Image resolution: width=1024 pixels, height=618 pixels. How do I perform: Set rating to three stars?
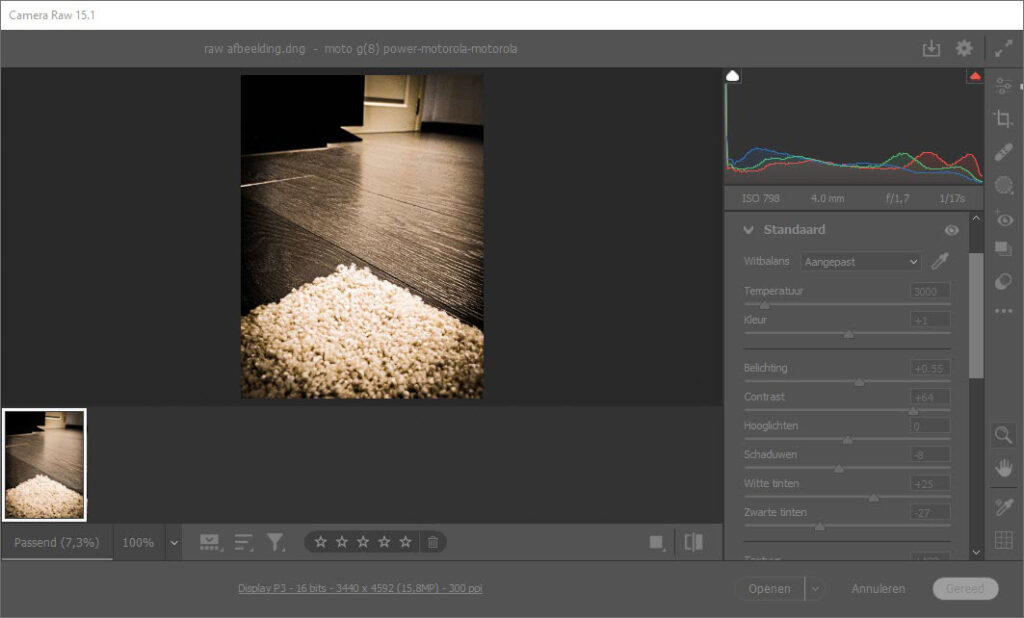click(363, 542)
